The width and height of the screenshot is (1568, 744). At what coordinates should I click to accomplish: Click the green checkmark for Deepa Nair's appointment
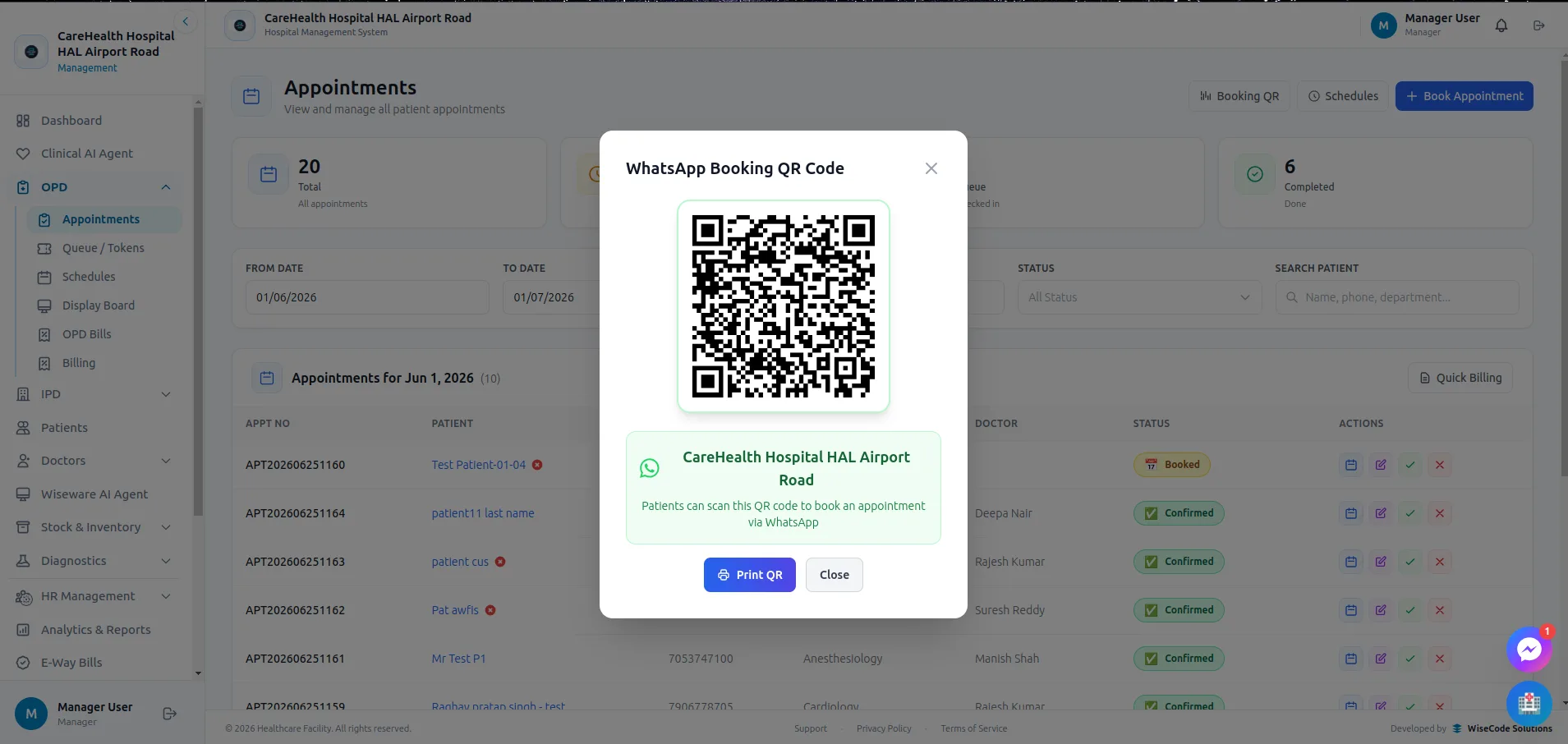point(1410,513)
